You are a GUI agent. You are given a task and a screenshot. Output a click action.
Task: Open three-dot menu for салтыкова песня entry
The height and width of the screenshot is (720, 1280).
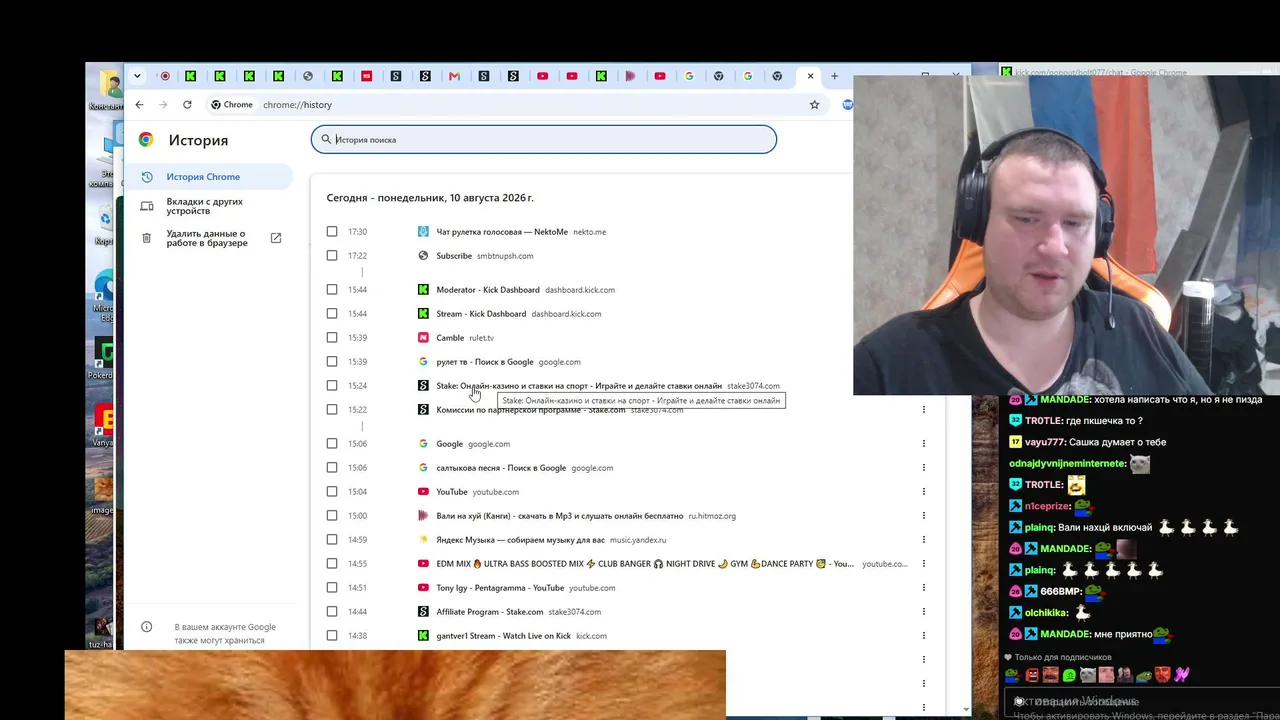point(923,468)
